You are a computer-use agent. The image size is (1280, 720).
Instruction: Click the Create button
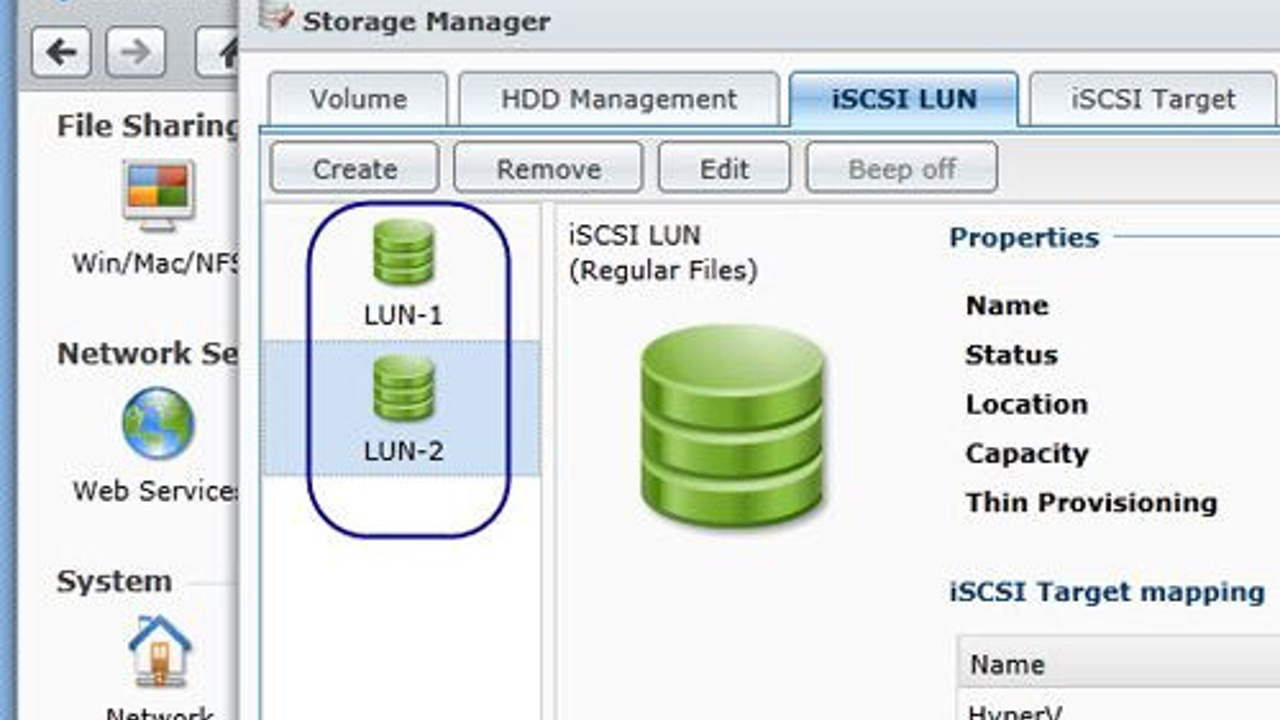(355, 168)
